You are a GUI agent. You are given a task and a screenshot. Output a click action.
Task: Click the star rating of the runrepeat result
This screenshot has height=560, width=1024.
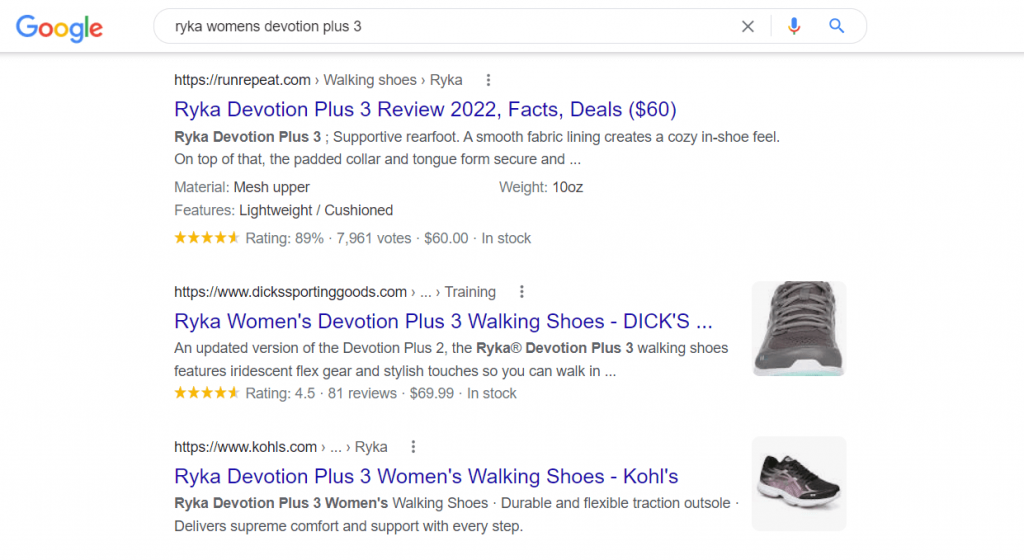click(x=206, y=238)
